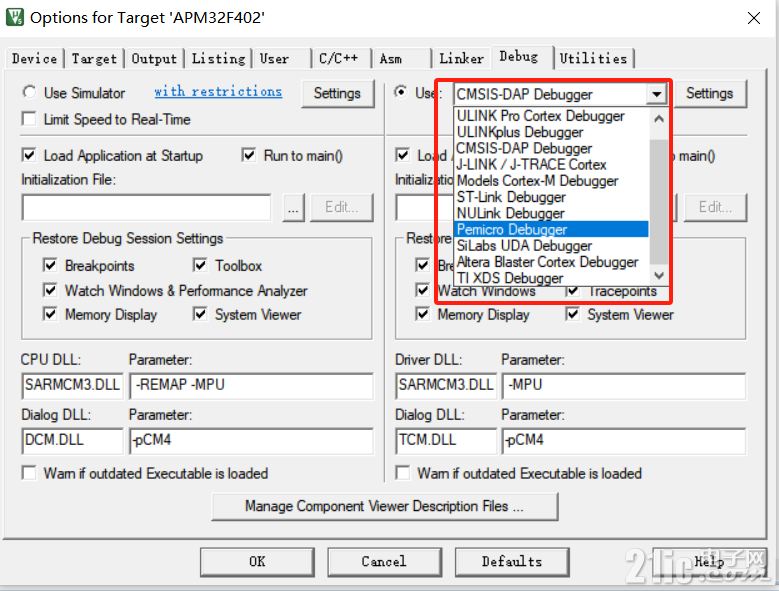Open Manage Component Viewer Description Files
The image size is (779, 591).
coord(385,507)
